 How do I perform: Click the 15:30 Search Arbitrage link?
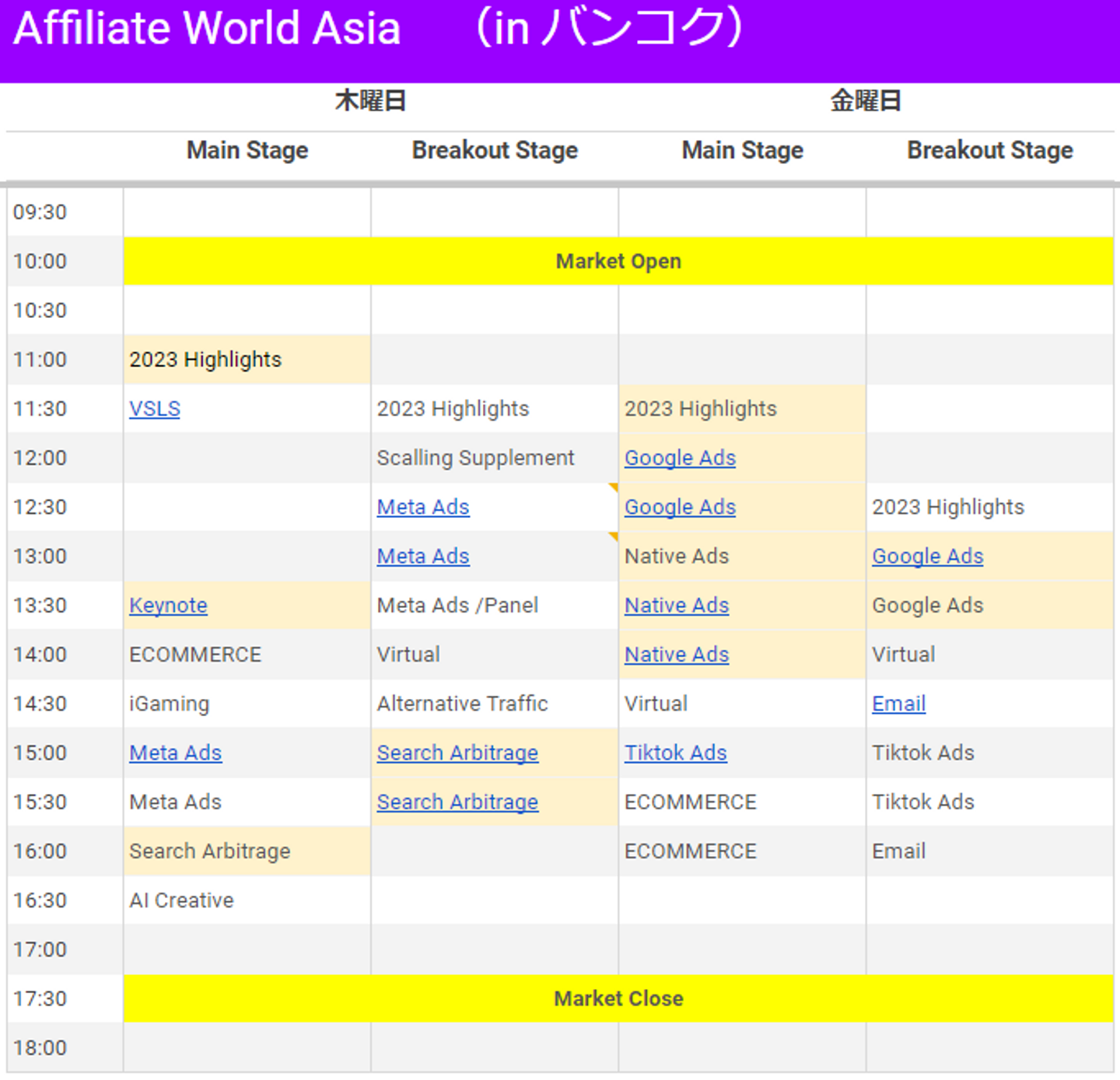click(x=457, y=802)
